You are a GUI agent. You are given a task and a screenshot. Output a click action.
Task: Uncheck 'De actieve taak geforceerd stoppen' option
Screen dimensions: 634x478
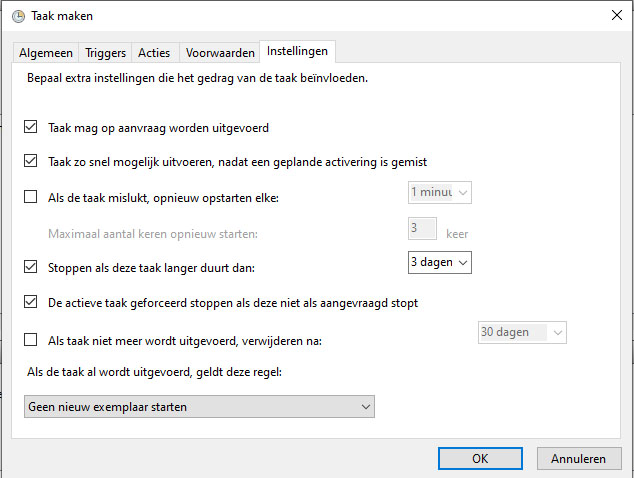pyautogui.click(x=31, y=302)
